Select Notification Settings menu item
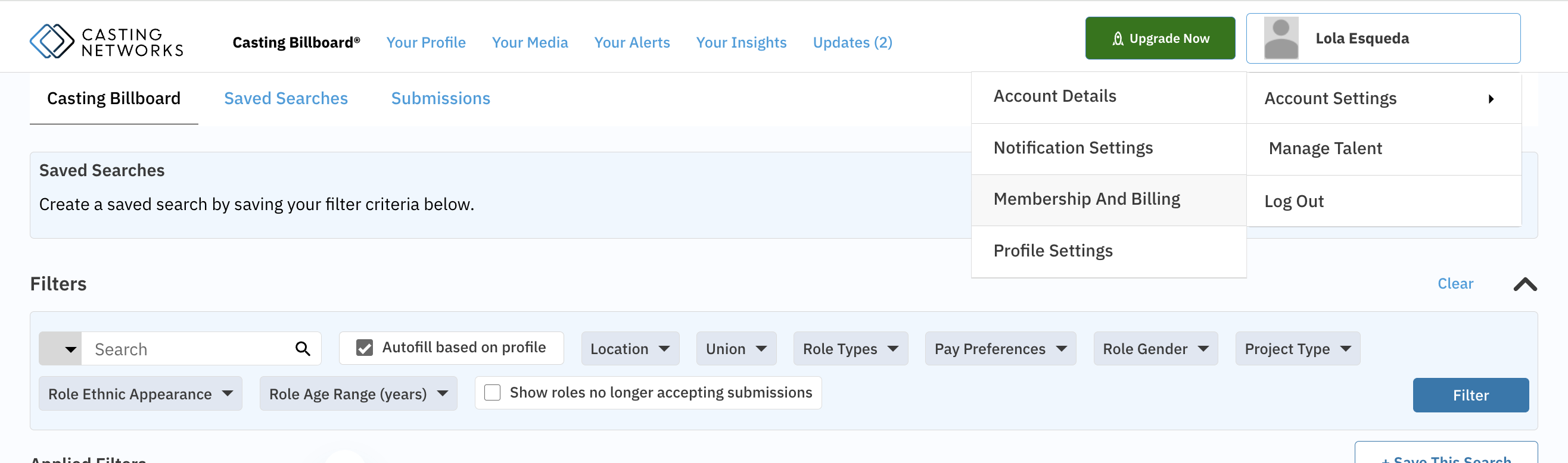1568x463 pixels. tap(1109, 148)
